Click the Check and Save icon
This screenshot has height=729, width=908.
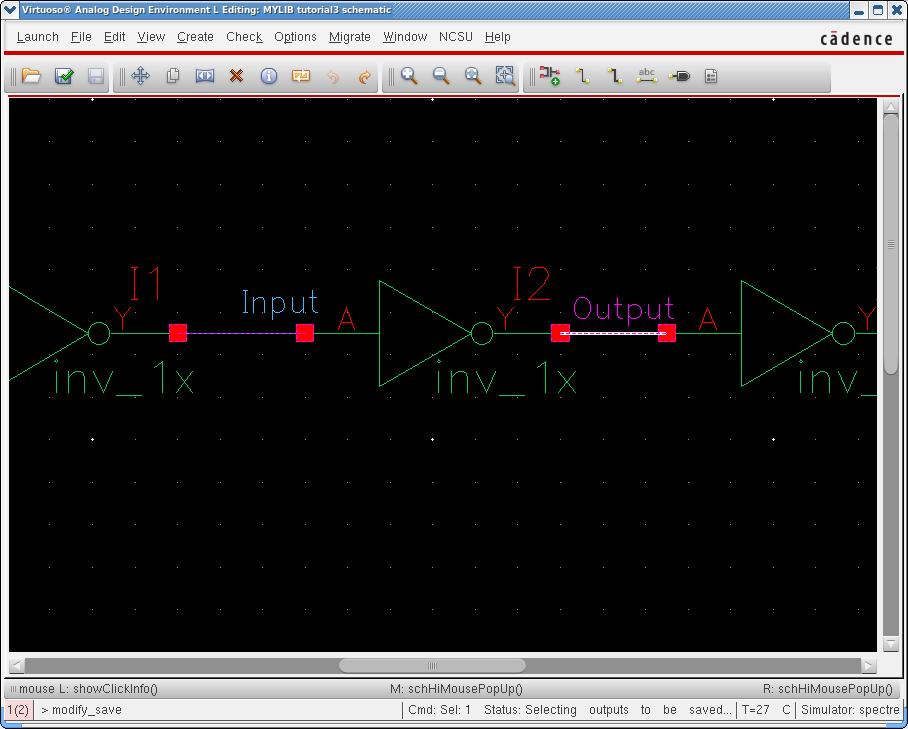64,76
